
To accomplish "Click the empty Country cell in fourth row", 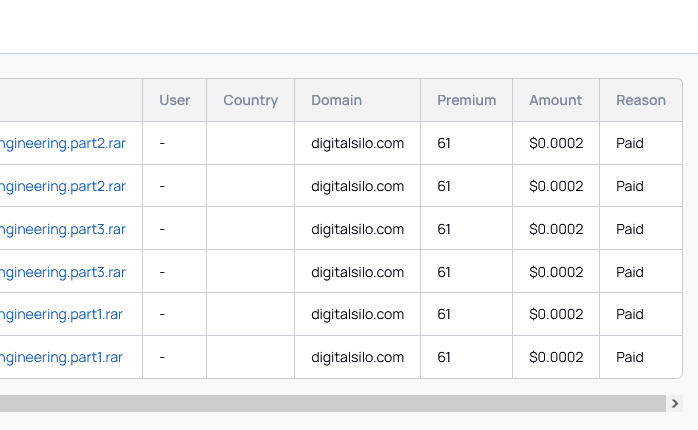I will click(x=250, y=272).
